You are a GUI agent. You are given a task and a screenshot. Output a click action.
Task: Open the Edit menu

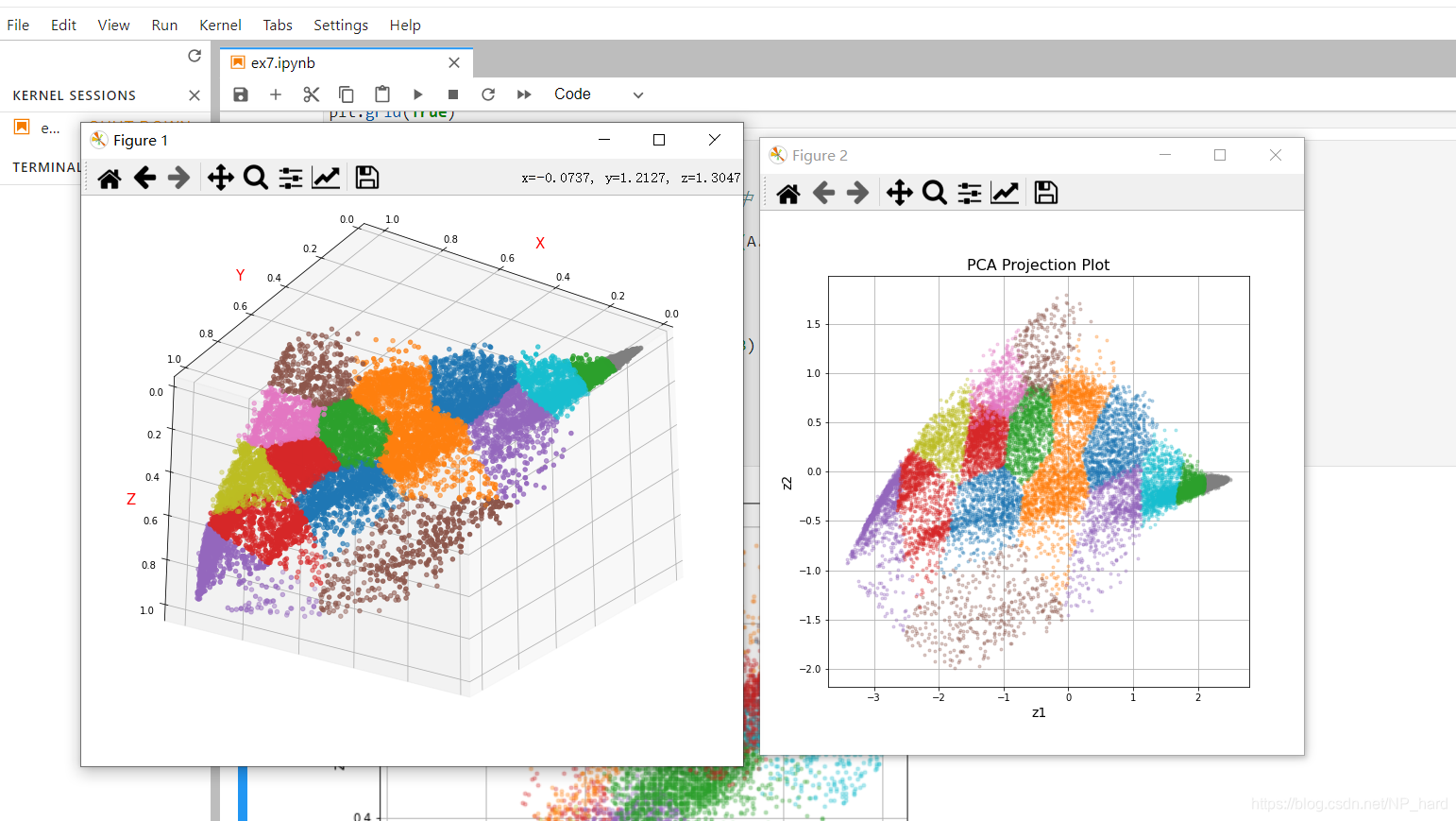[x=63, y=25]
